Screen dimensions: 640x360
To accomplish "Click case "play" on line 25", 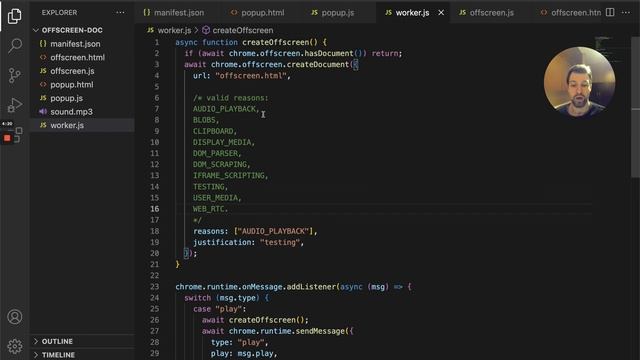I will (x=220, y=309).
